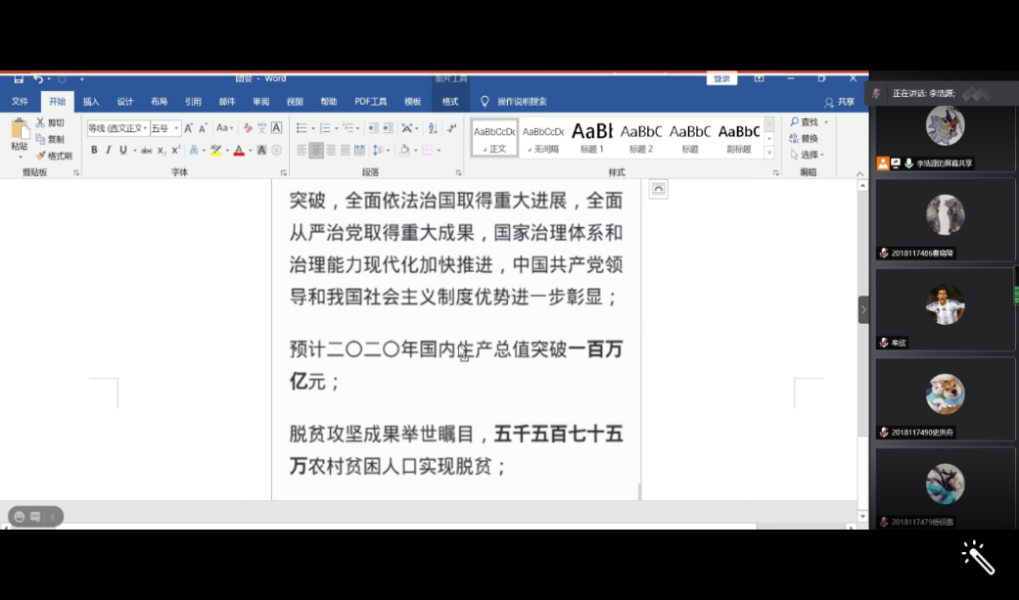Toggle Italic formatting
Viewport: 1019px width, 600px height.
pos(108,150)
